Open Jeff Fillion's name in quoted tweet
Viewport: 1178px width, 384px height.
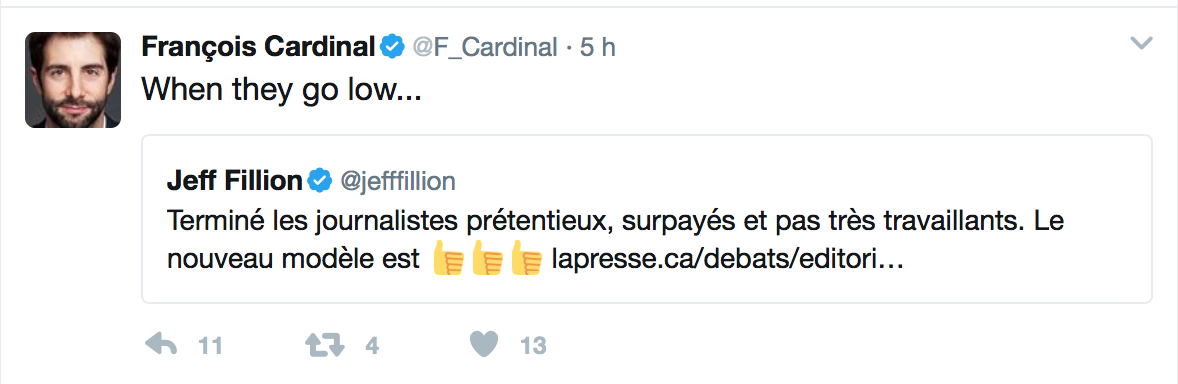(234, 180)
